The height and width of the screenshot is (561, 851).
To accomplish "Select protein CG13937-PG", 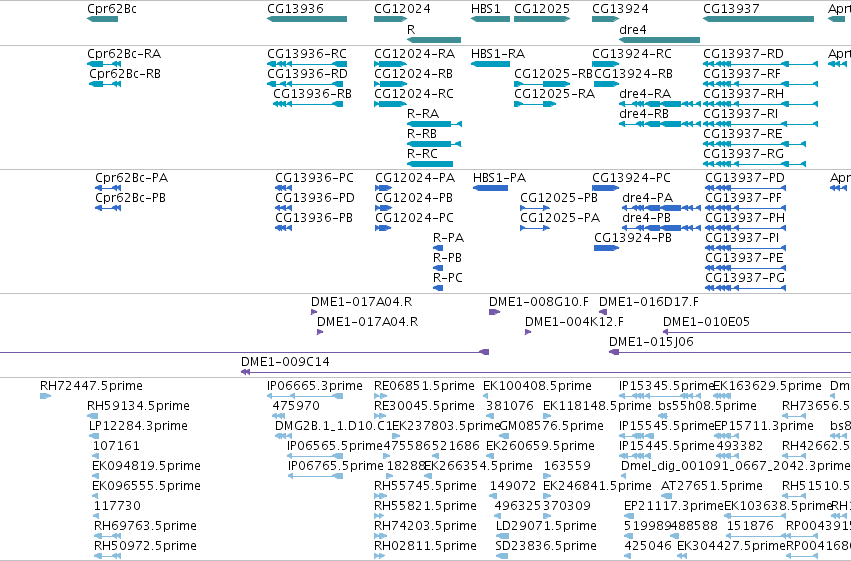I will [x=746, y=288].
